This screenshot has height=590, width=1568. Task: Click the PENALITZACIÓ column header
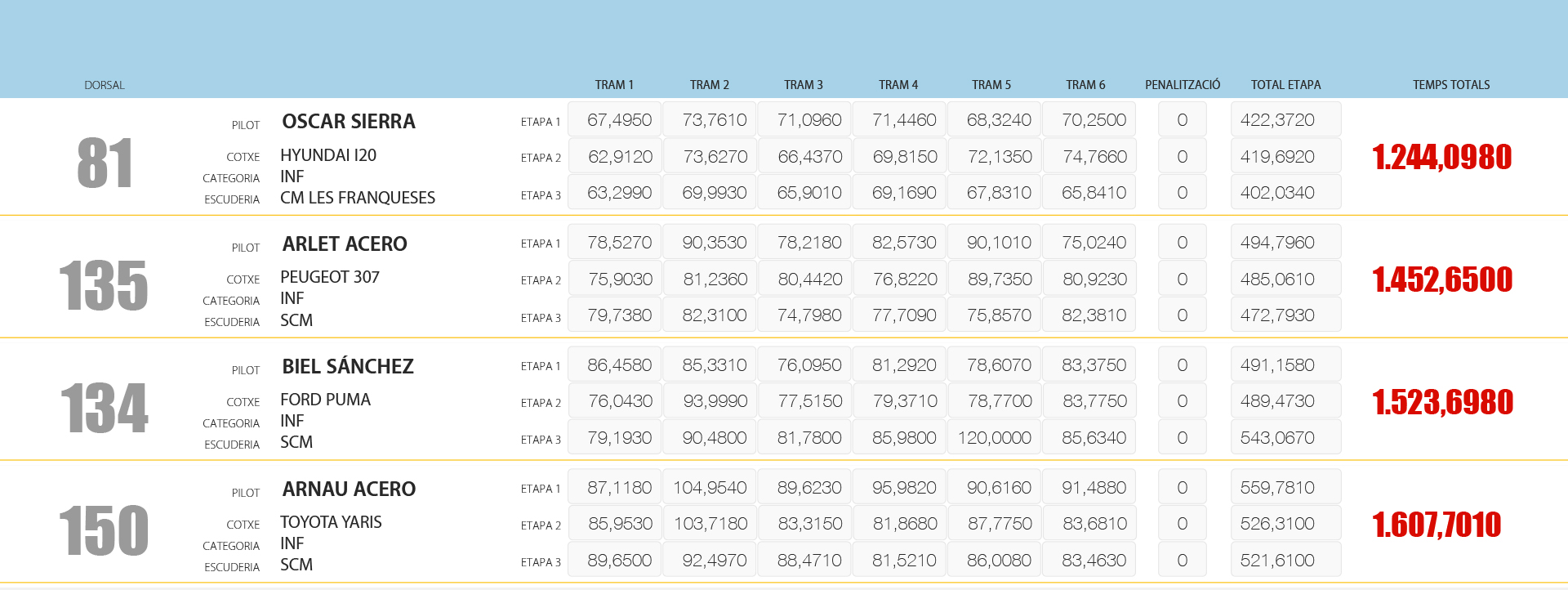(x=1182, y=85)
